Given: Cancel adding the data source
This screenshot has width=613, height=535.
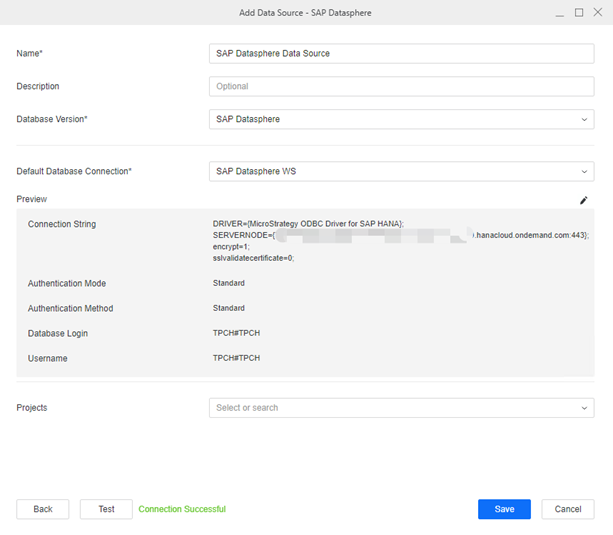Looking at the screenshot, I should pos(568,509).
